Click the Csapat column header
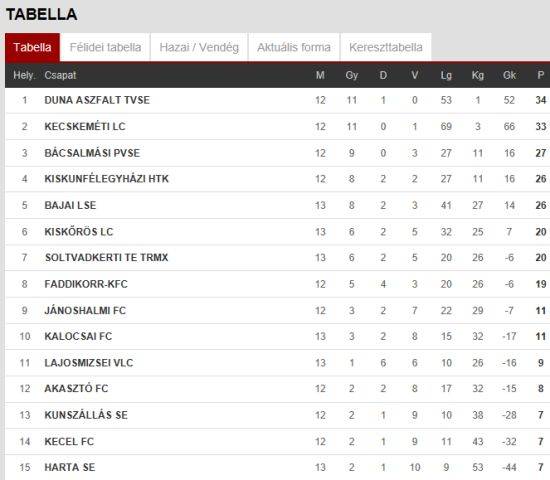Viewport: 550px width, 480px height. (60, 75)
